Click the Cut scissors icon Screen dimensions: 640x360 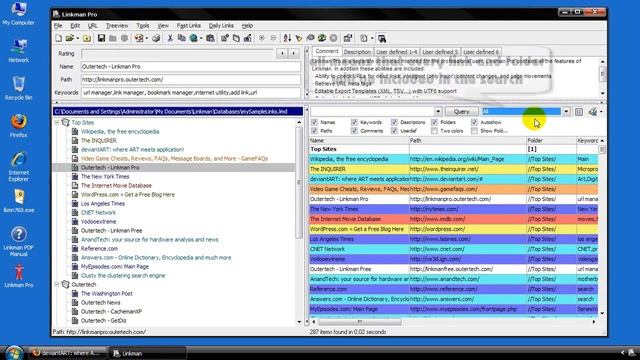(170, 38)
